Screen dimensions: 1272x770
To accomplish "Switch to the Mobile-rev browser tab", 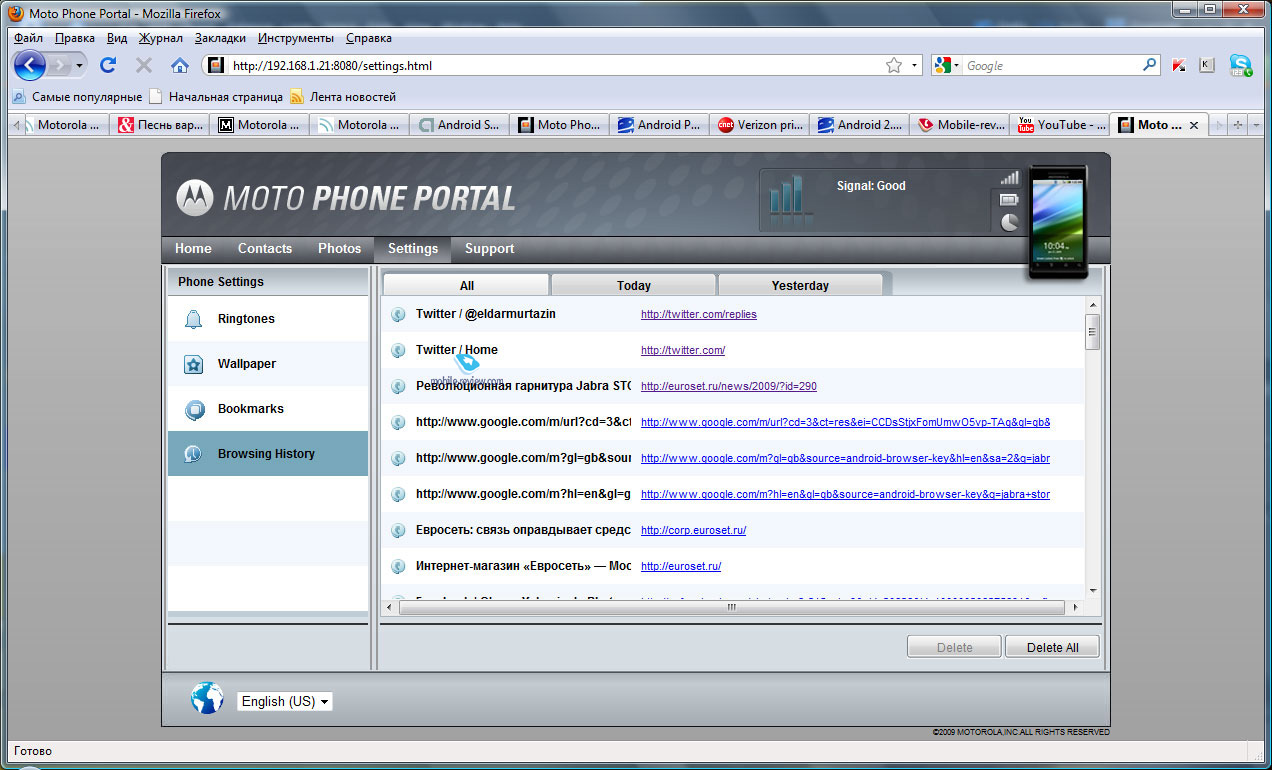I will [958, 125].
